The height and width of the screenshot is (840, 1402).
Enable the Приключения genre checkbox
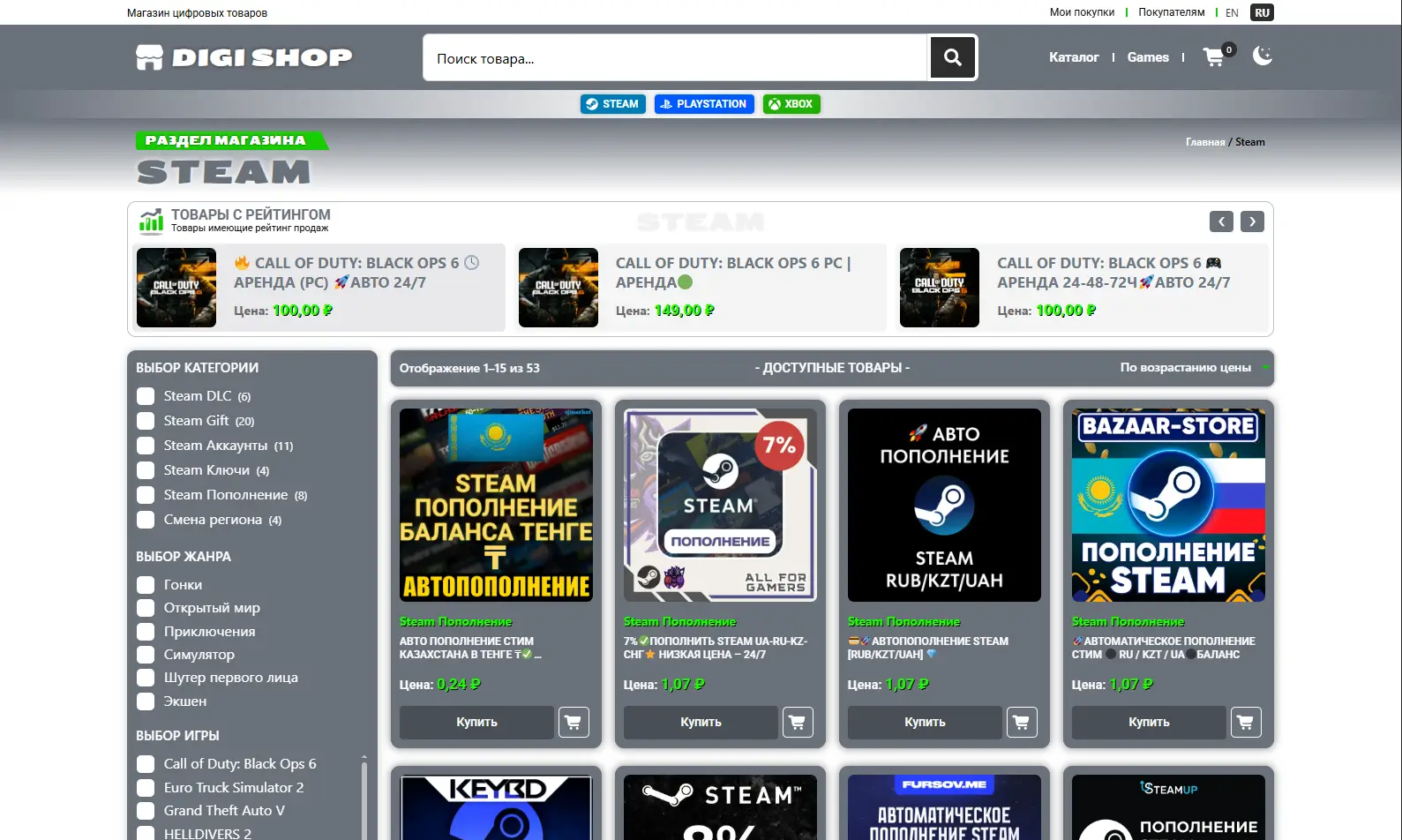point(146,632)
